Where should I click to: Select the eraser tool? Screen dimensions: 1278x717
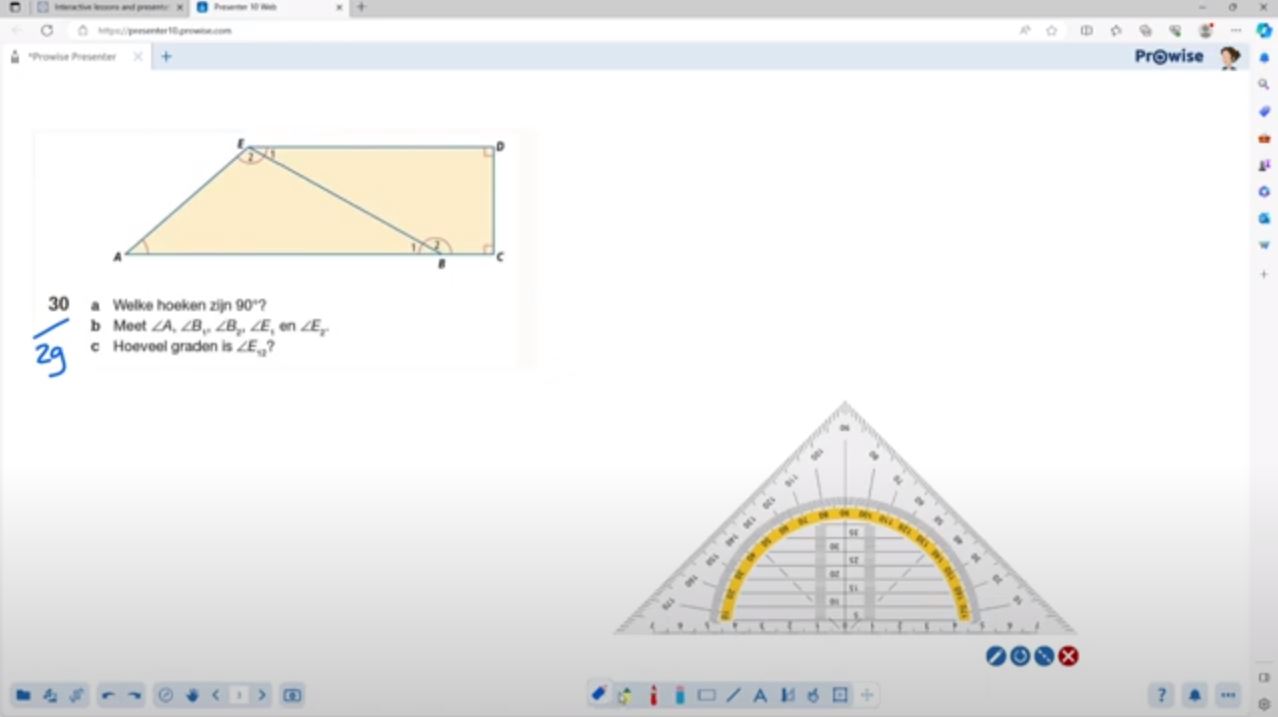click(599, 694)
